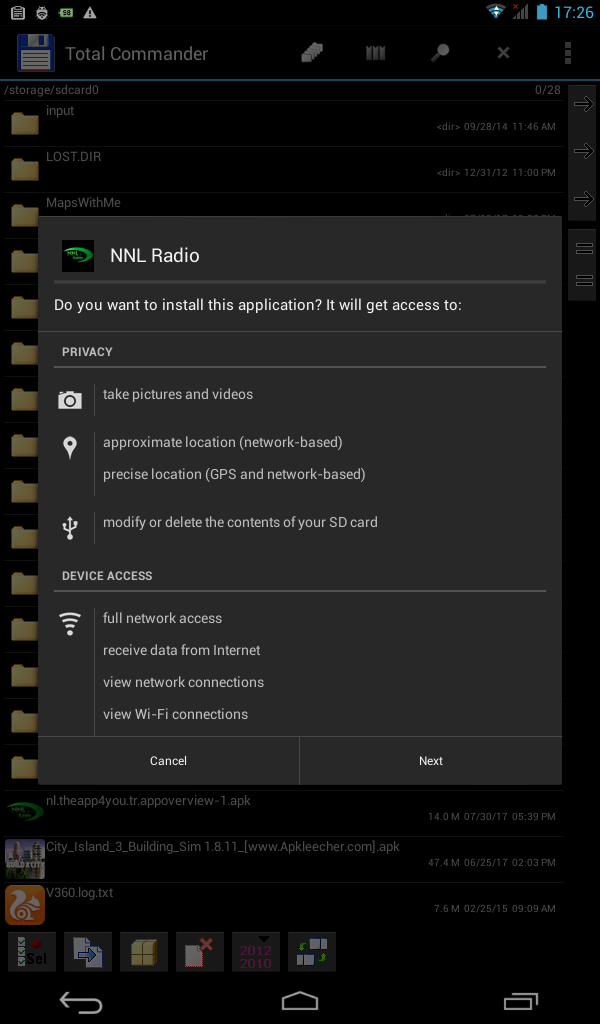This screenshot has height=1024, width=600.
Task: Tap the add-button/configure bar icon
Action: pos(312,952)
